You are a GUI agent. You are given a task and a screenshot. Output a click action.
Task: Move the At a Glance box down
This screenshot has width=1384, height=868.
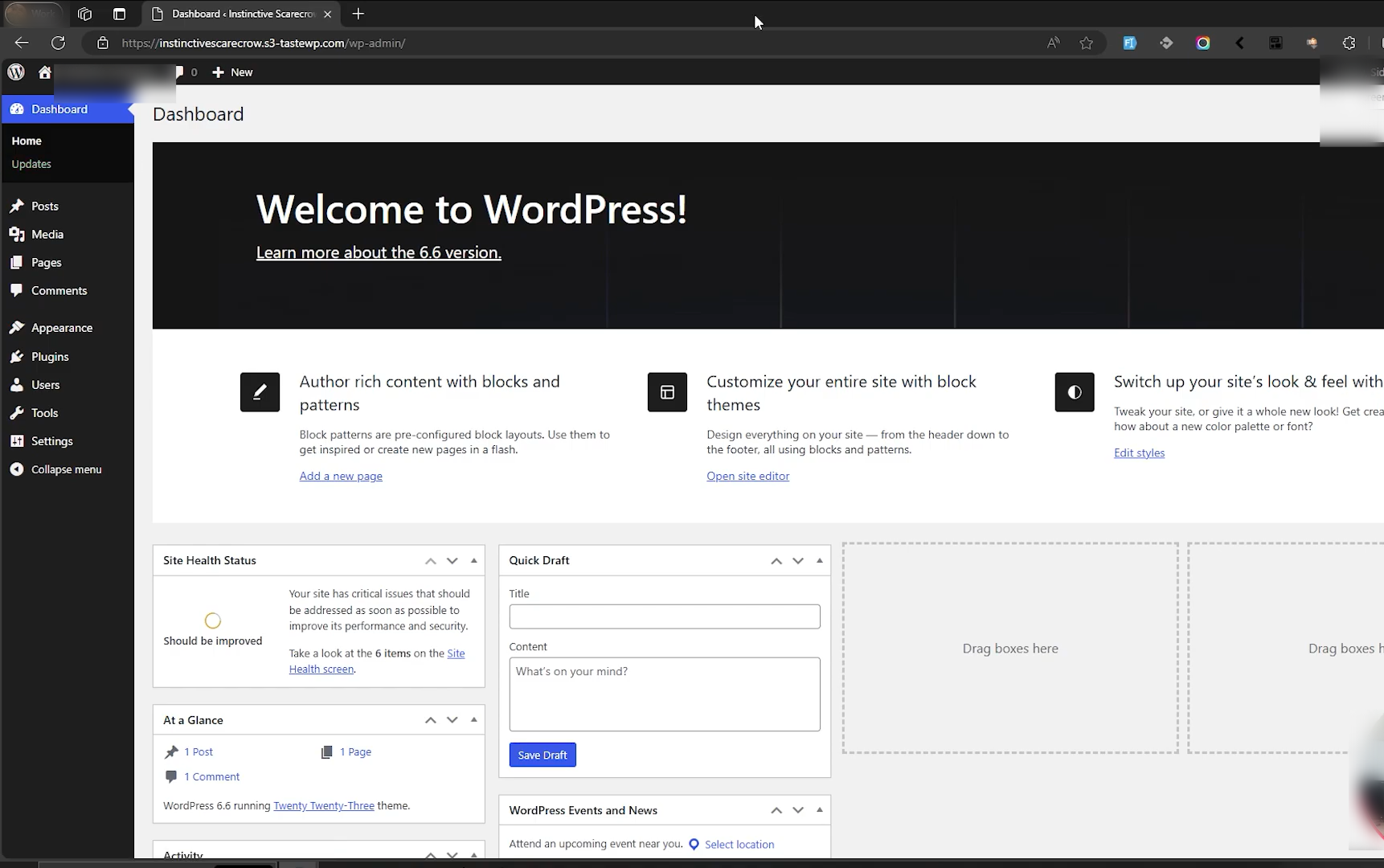click(x=452, y=721)
